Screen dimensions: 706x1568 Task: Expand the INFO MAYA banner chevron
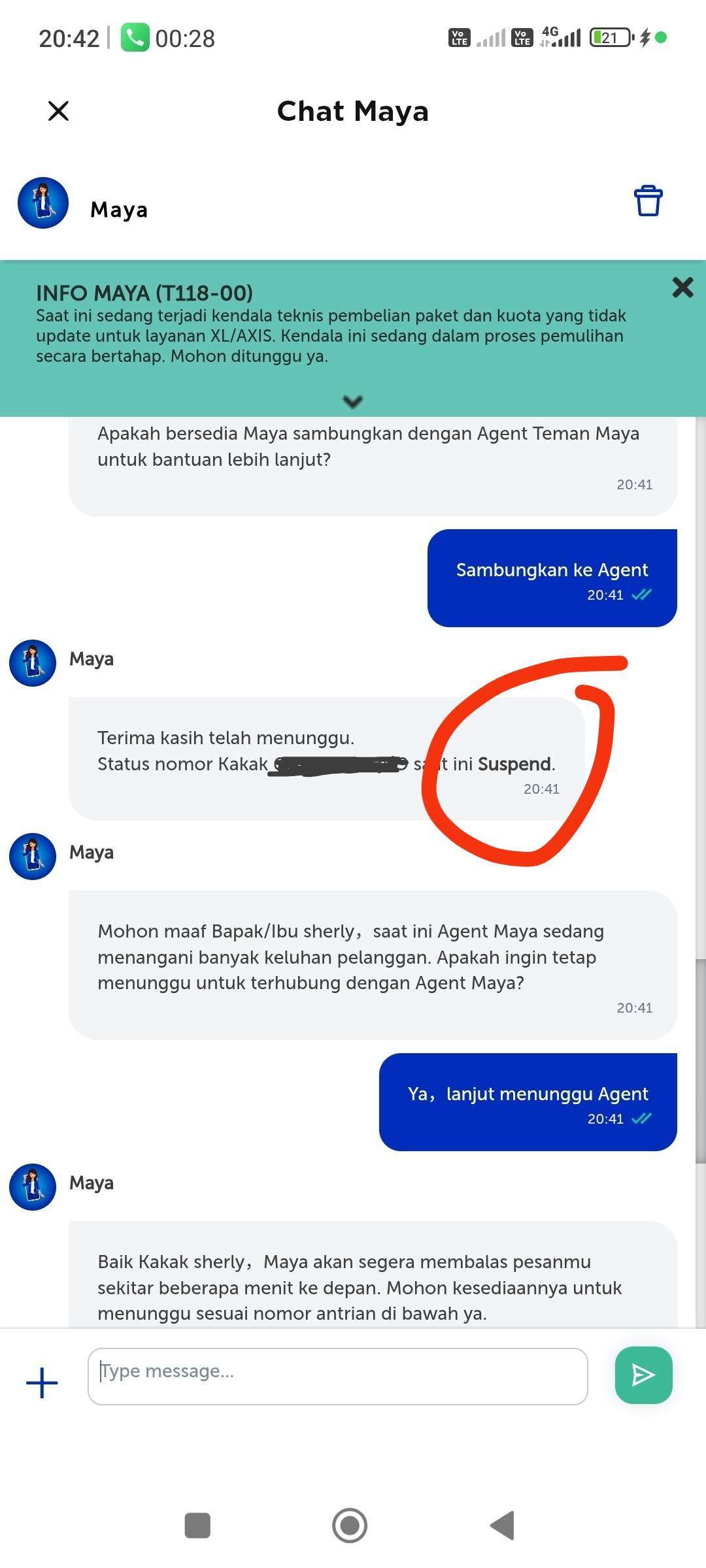pyautogui.click(x=353, y=401)
